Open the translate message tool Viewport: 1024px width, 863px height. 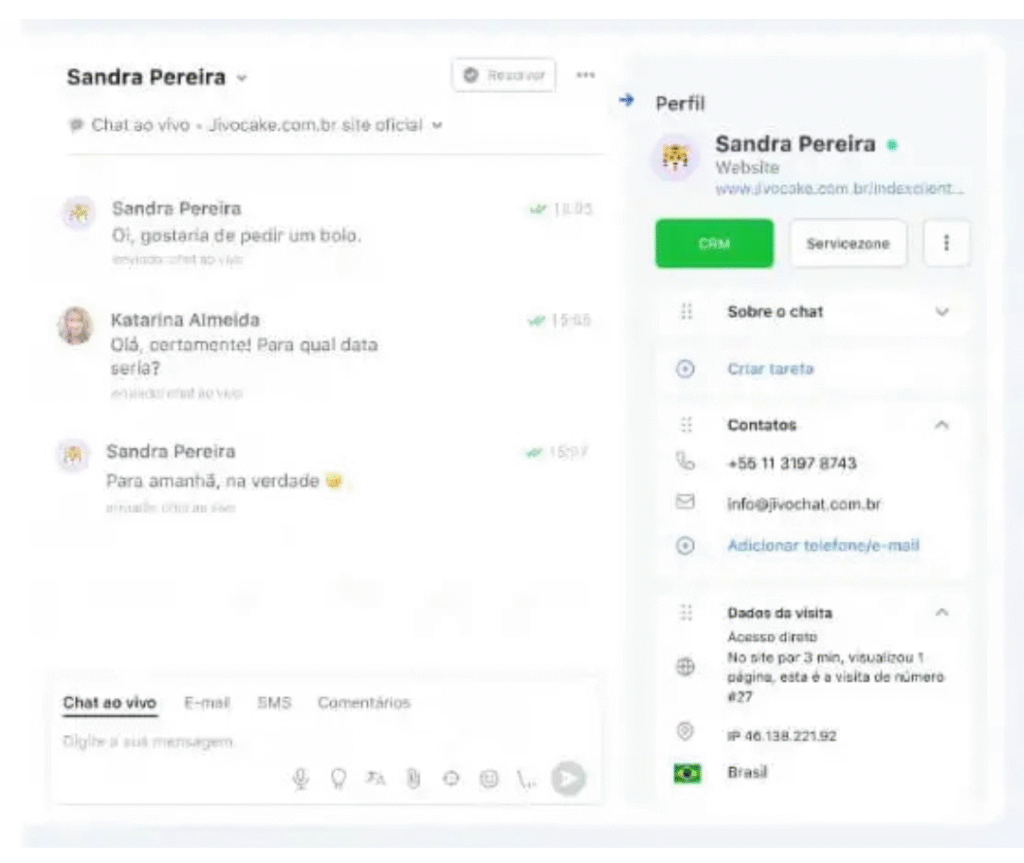(x=375, y=779)
